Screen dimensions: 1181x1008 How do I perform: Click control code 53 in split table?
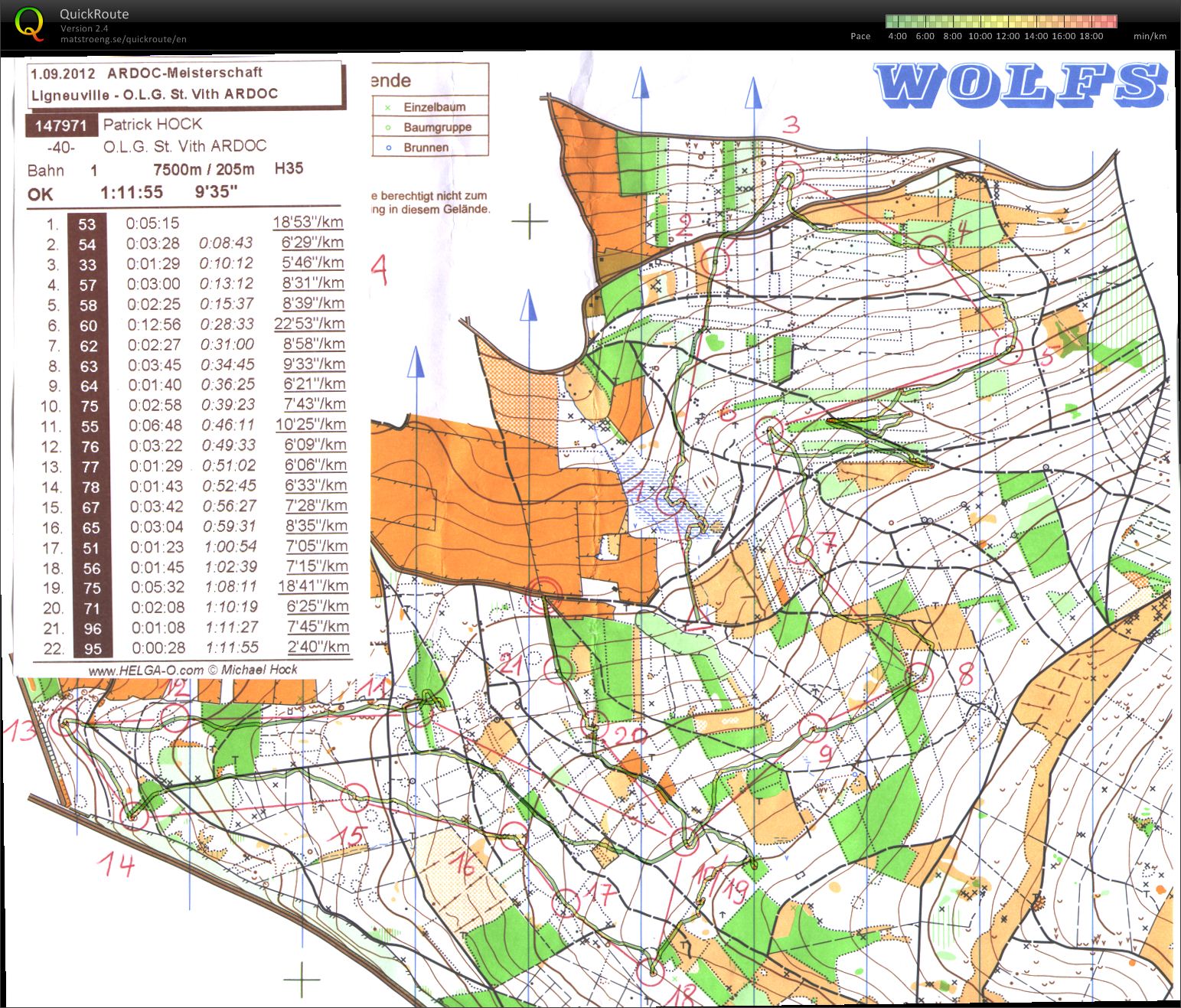pyautogui.click(x=86, y=223)
